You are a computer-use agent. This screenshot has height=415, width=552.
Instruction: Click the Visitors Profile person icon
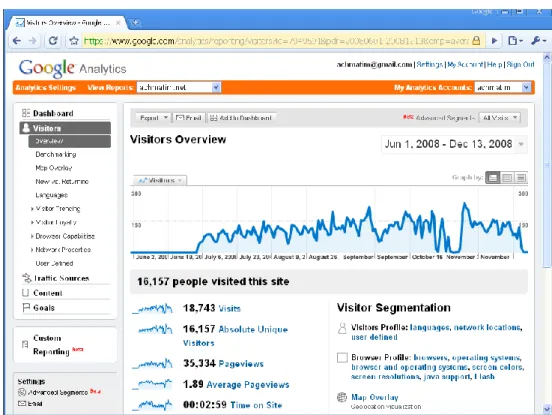(x=342, y=328)
